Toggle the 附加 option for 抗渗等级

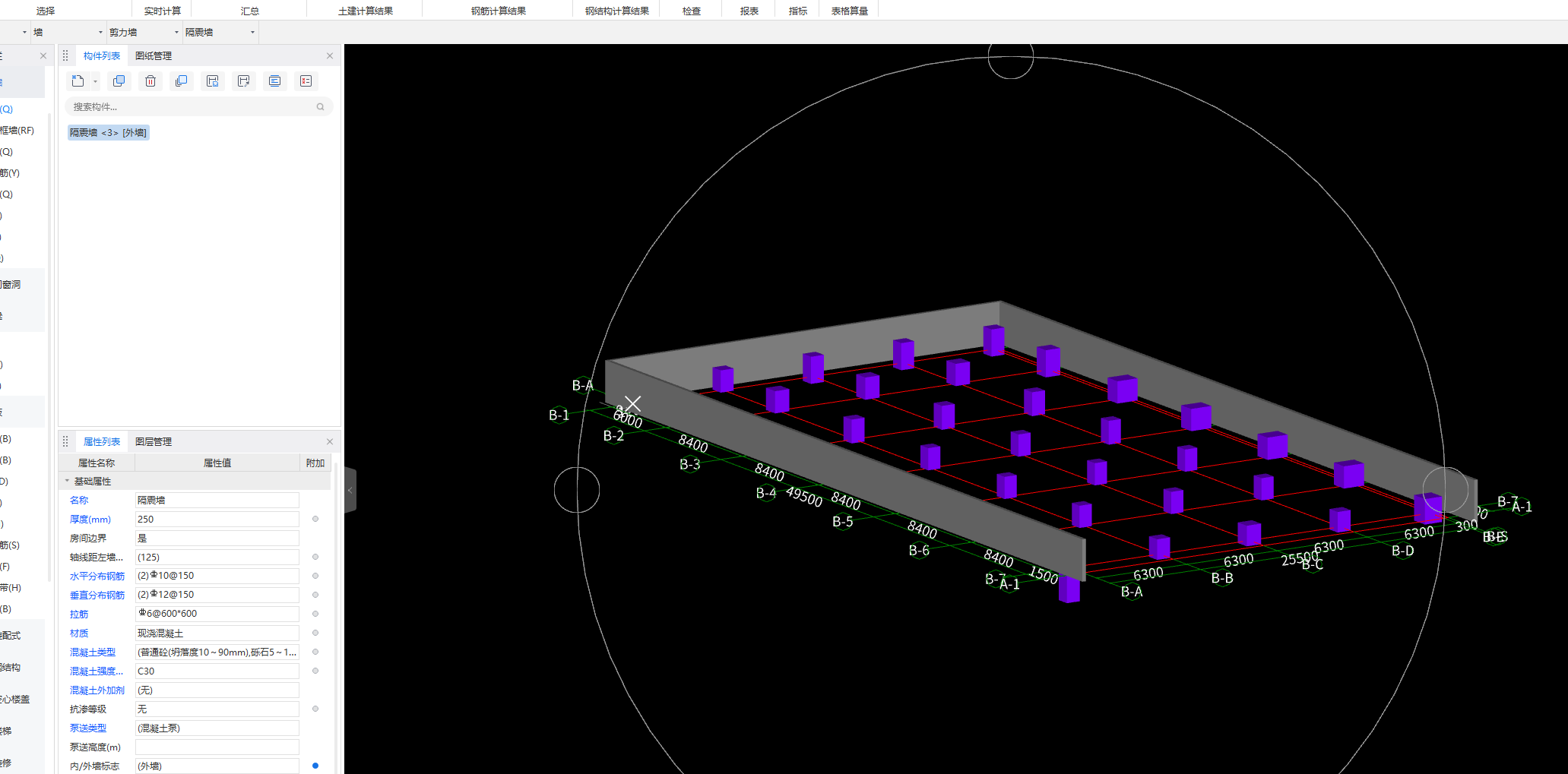point(315,709)
